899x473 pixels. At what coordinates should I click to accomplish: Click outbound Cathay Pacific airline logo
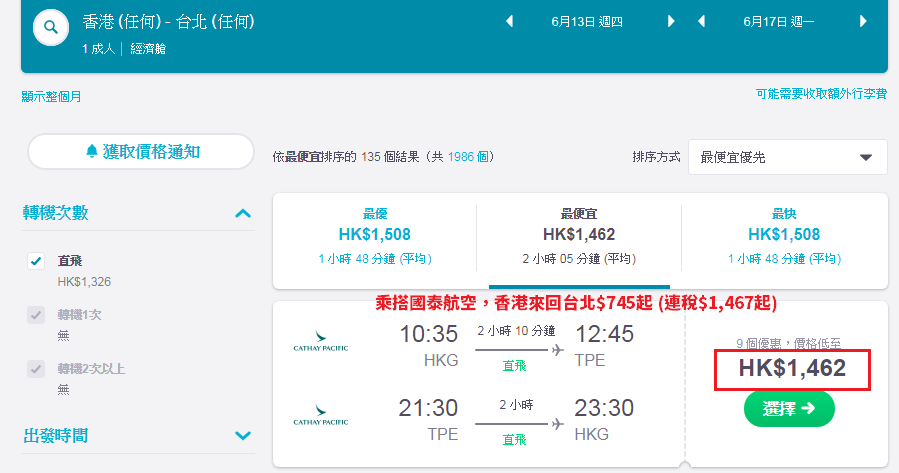click(320, 341)
